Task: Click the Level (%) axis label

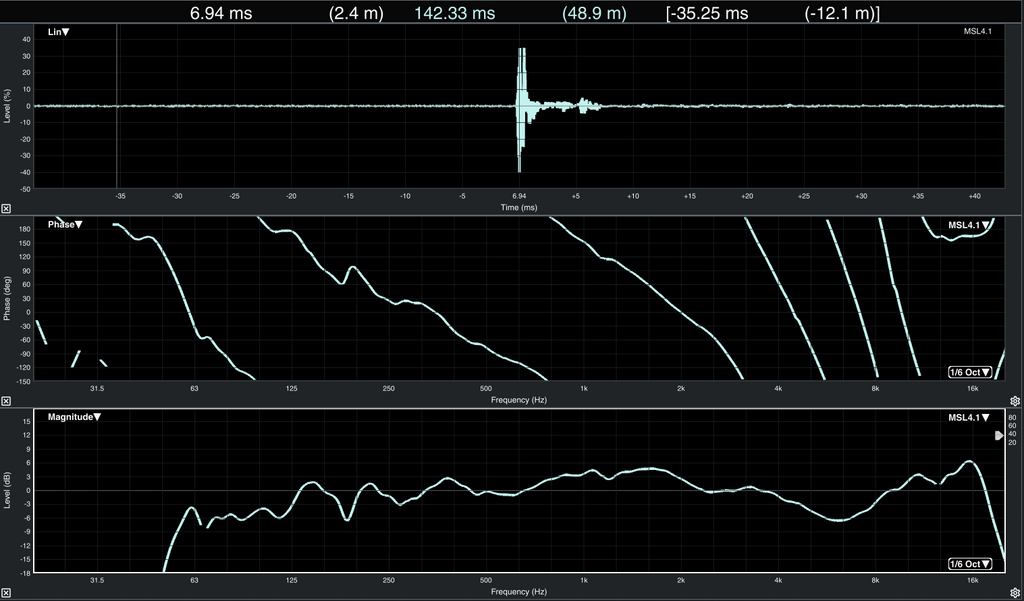Action: (x=7, y=106)
